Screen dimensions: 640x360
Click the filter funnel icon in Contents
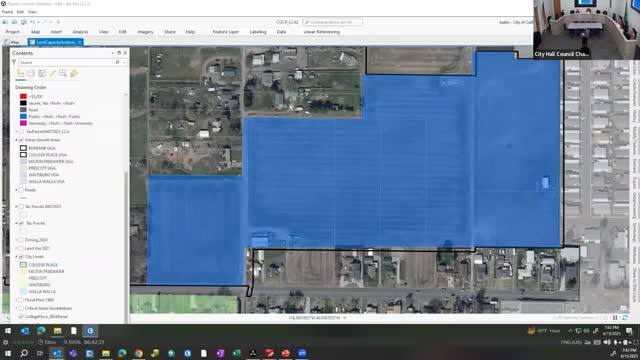(14, 62)
